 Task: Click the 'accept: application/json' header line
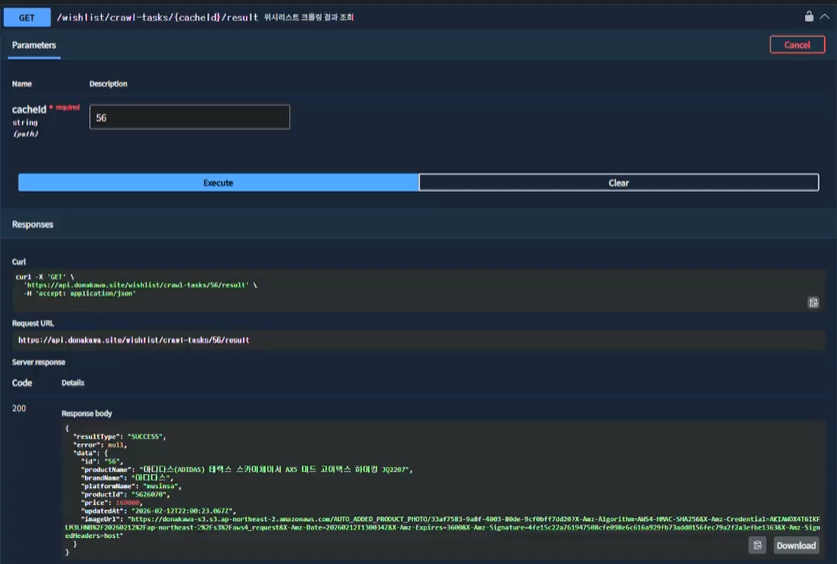[80, 293]
